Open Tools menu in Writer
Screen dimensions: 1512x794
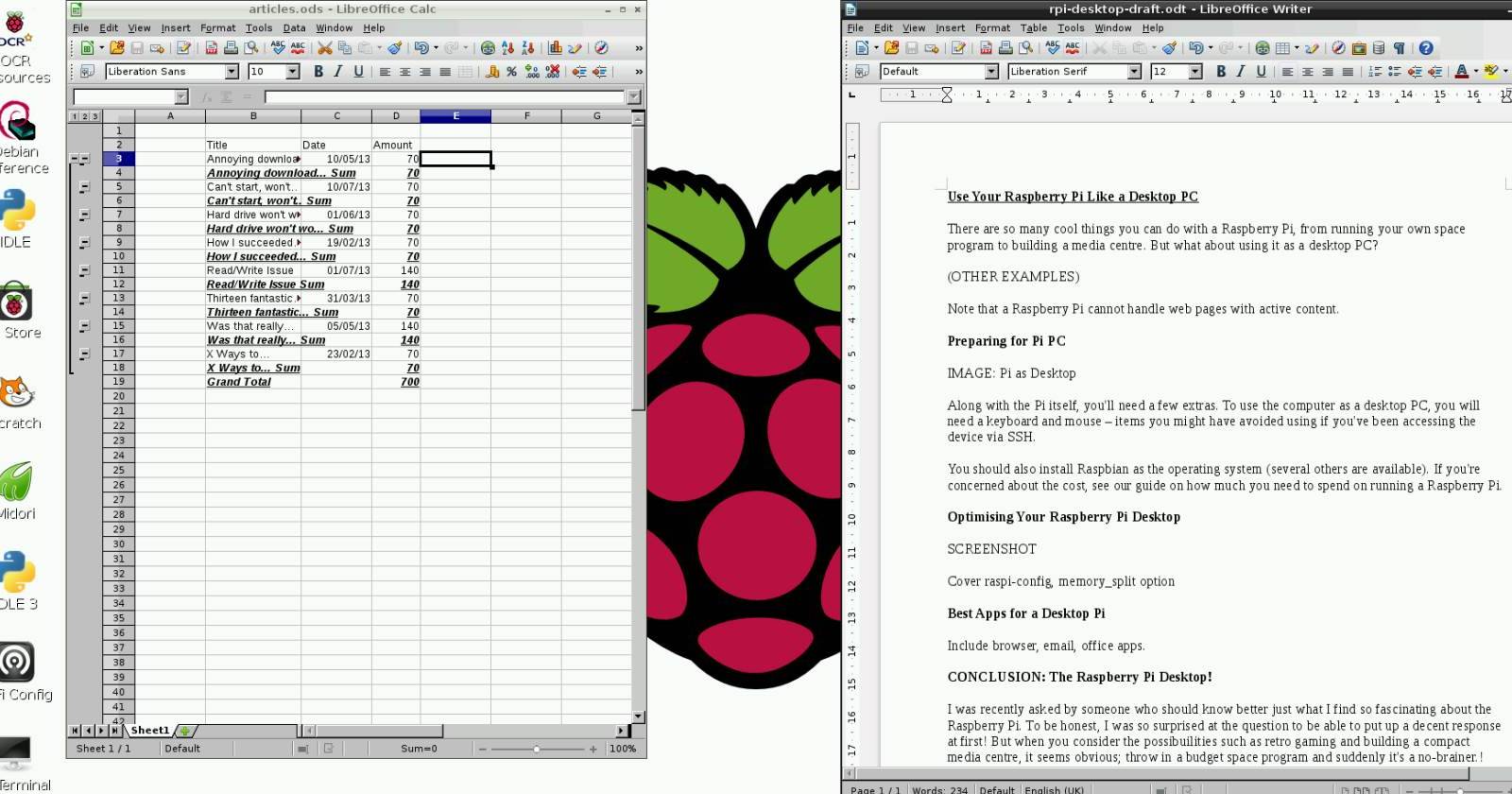click(1071, 27)
